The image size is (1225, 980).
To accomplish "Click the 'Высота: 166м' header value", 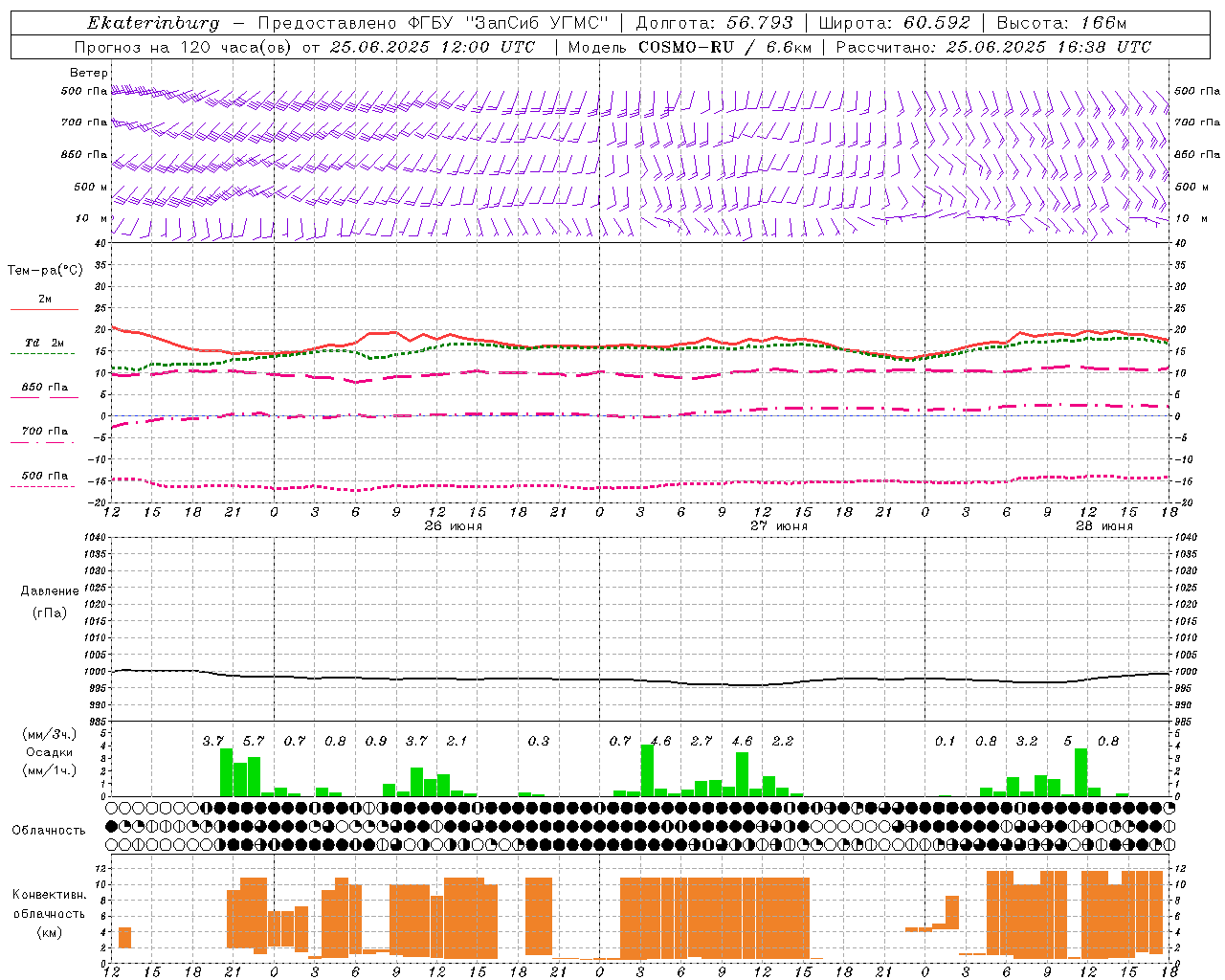I will pyautogui.click(x=1061, y=23).
